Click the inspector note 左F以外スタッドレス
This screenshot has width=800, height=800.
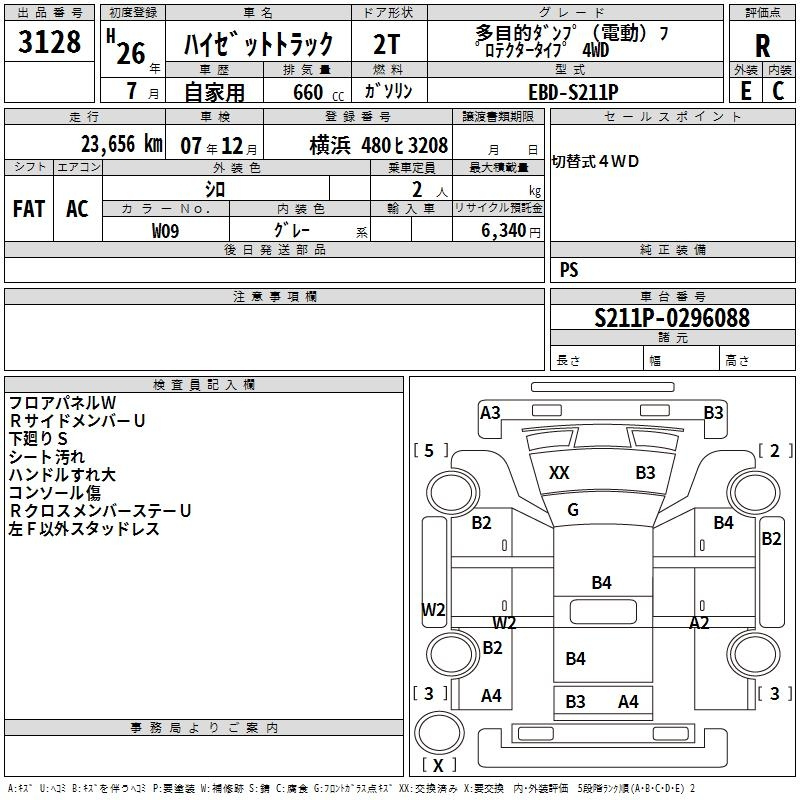pos(84,529)
